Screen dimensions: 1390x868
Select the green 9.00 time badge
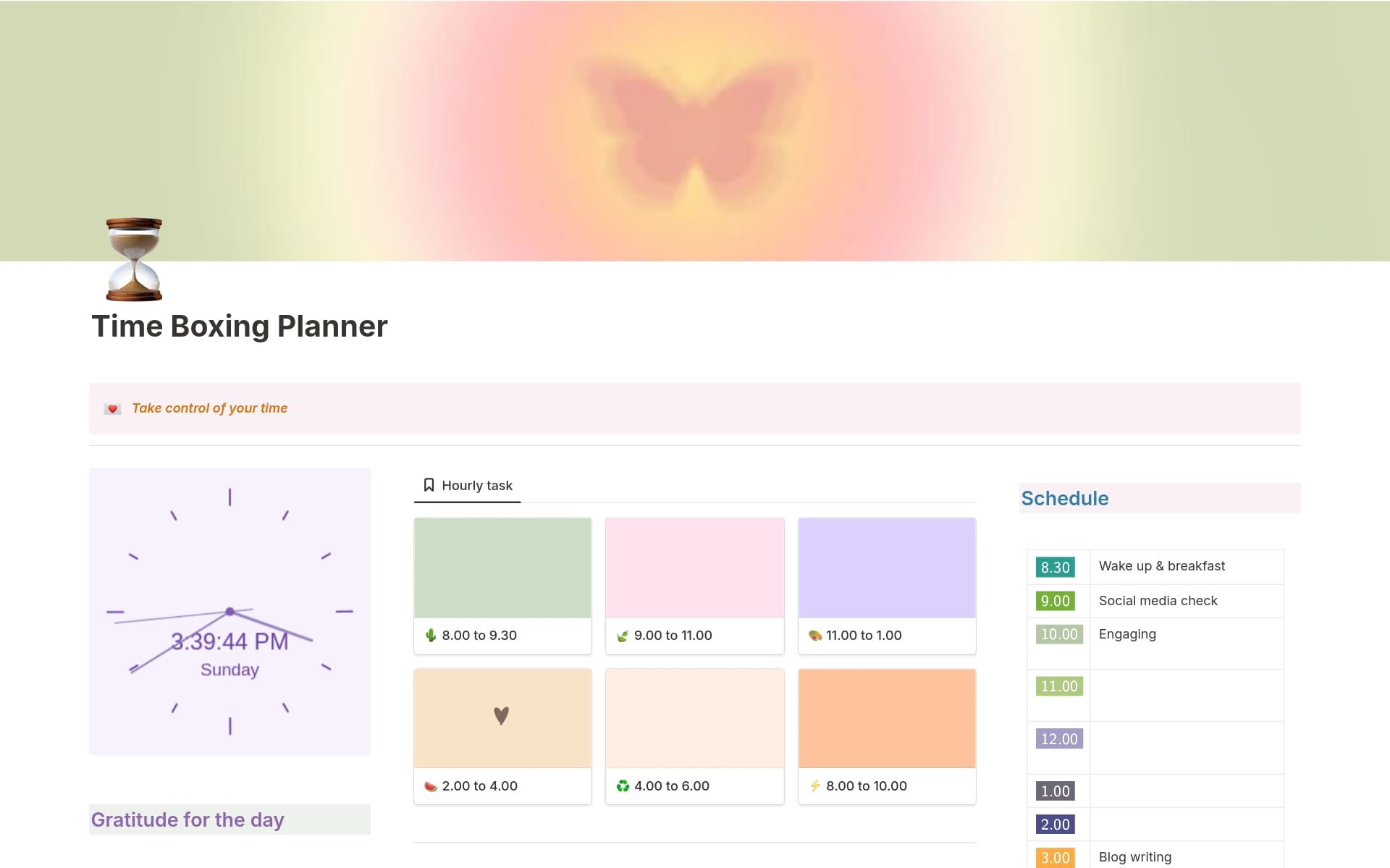pos(1056,600)
